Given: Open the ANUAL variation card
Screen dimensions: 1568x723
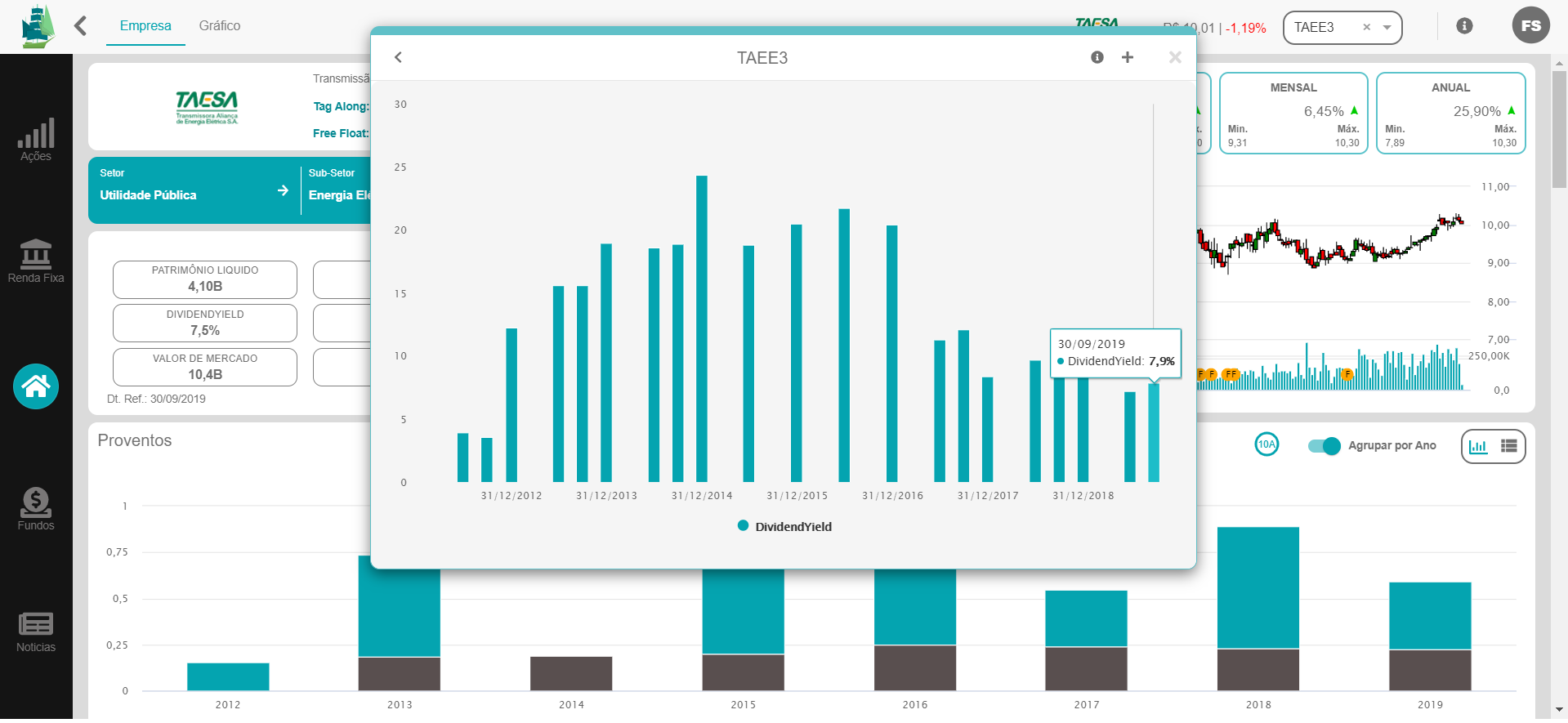Looking at the screenshot, I should [x=1451, y=113].
